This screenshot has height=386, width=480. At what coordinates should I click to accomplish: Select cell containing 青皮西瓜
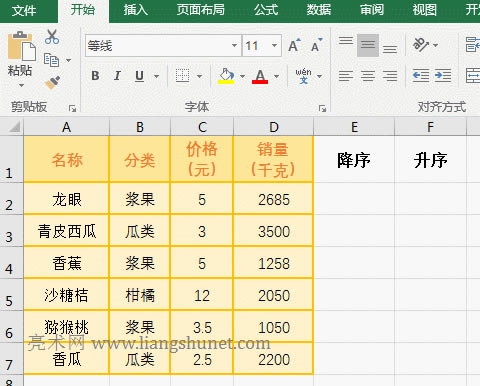(66, 231)
